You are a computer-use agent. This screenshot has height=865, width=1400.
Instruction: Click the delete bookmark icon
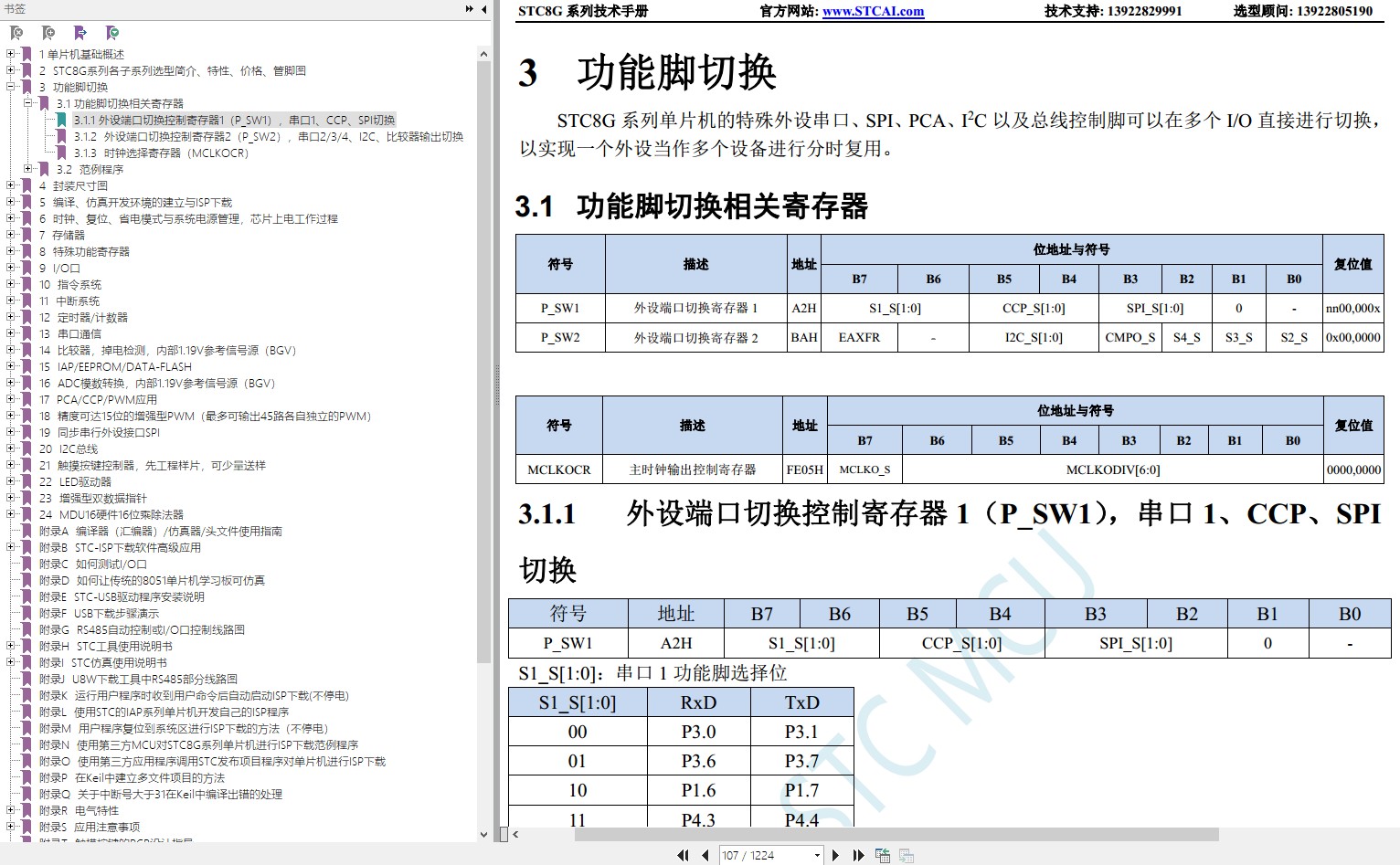pos(16,33)
